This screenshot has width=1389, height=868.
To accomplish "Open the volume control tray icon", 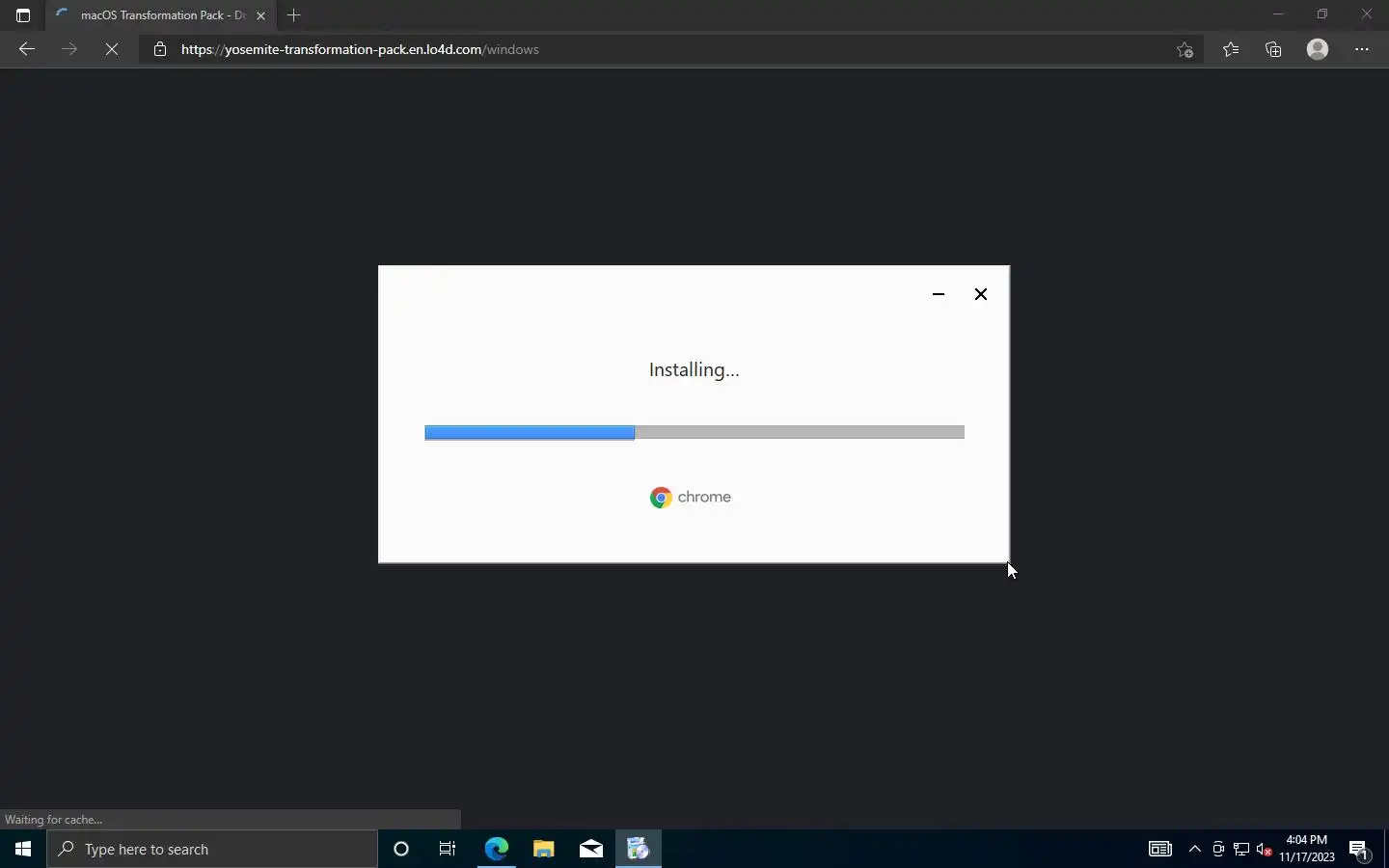I will (x=1265, y=849).
